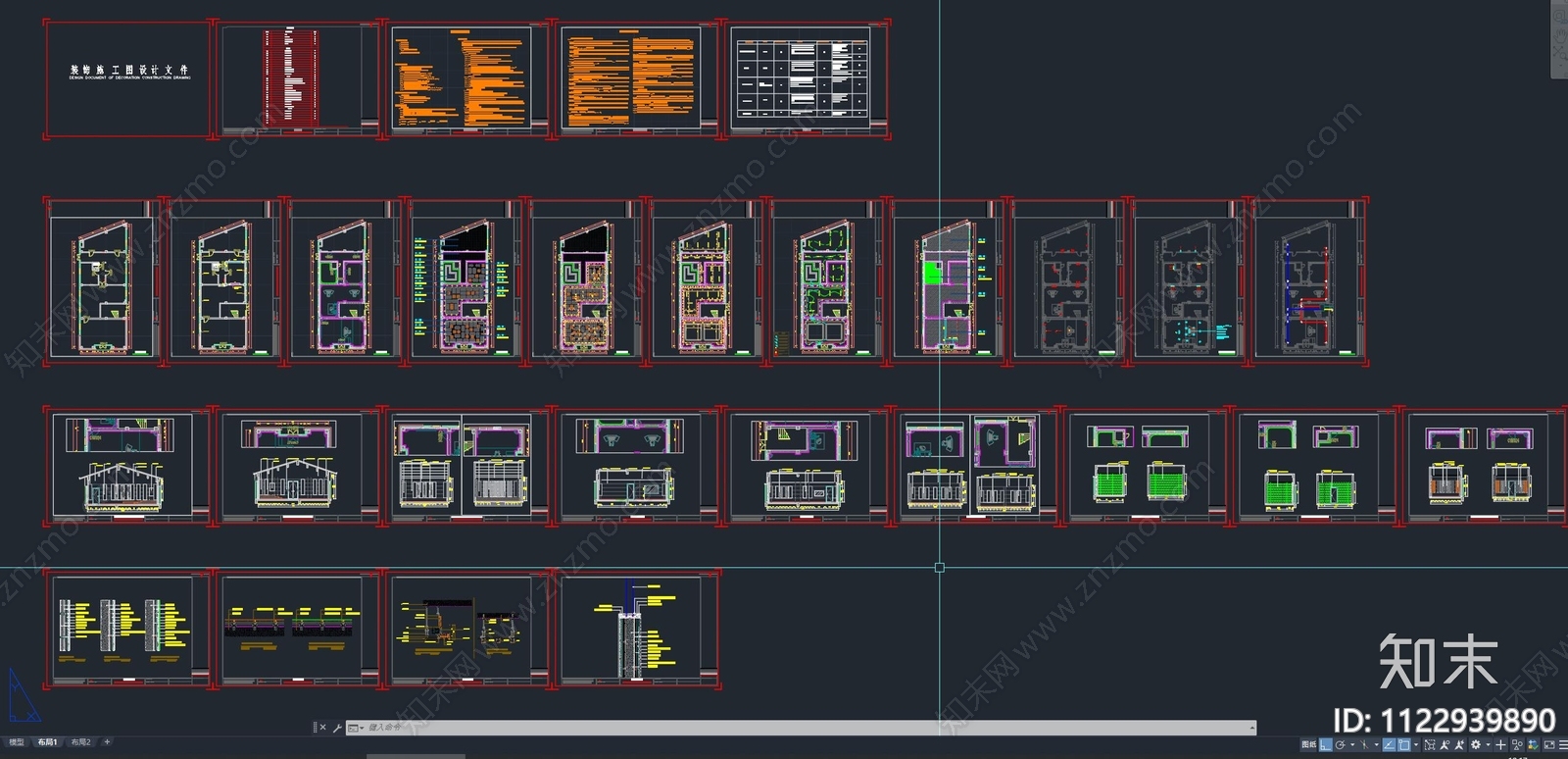Toggle polar tracking in status bar
Viewport: 1568px width, 759px height.
pos(1341,744)
